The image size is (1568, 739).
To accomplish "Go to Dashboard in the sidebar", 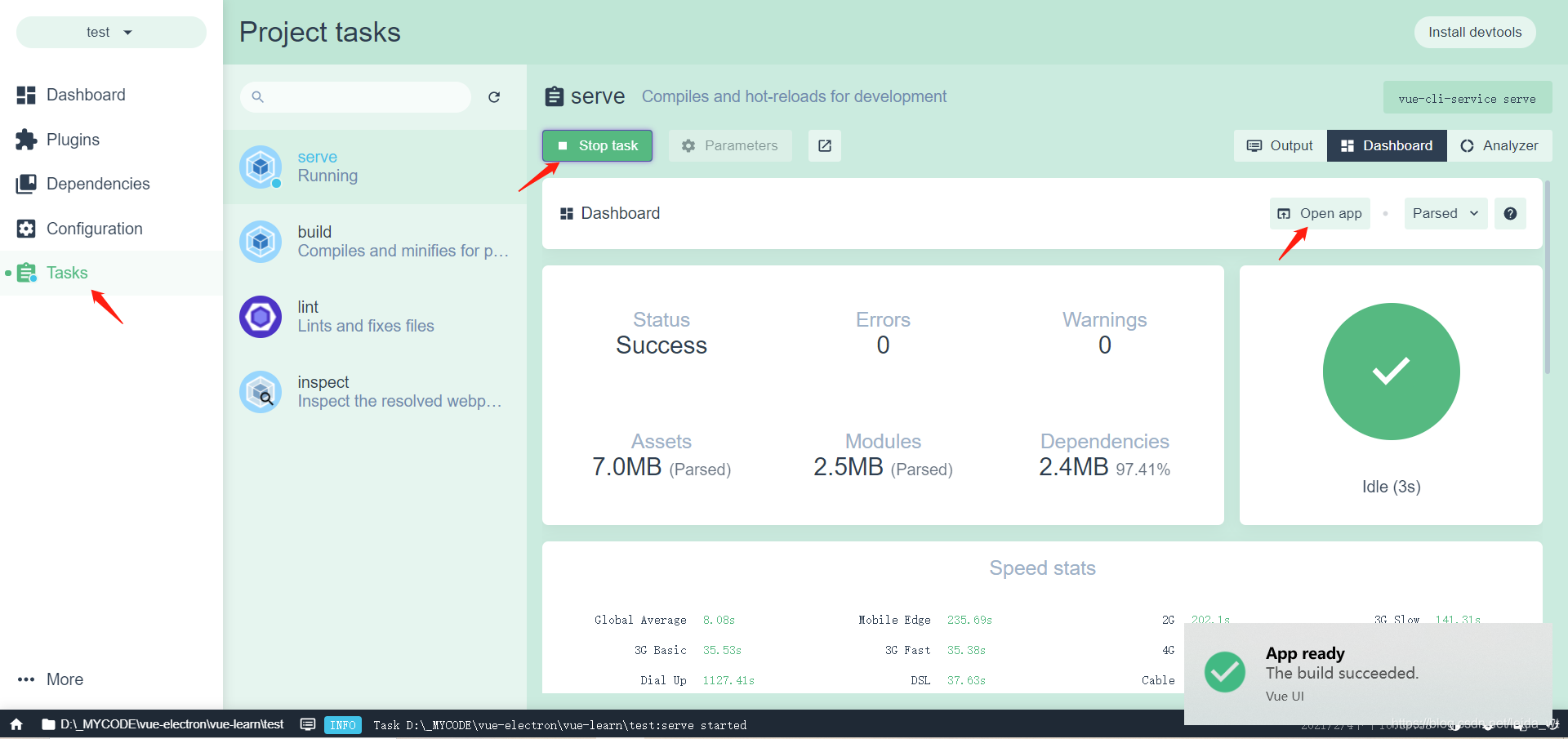I will pos(111,95).
